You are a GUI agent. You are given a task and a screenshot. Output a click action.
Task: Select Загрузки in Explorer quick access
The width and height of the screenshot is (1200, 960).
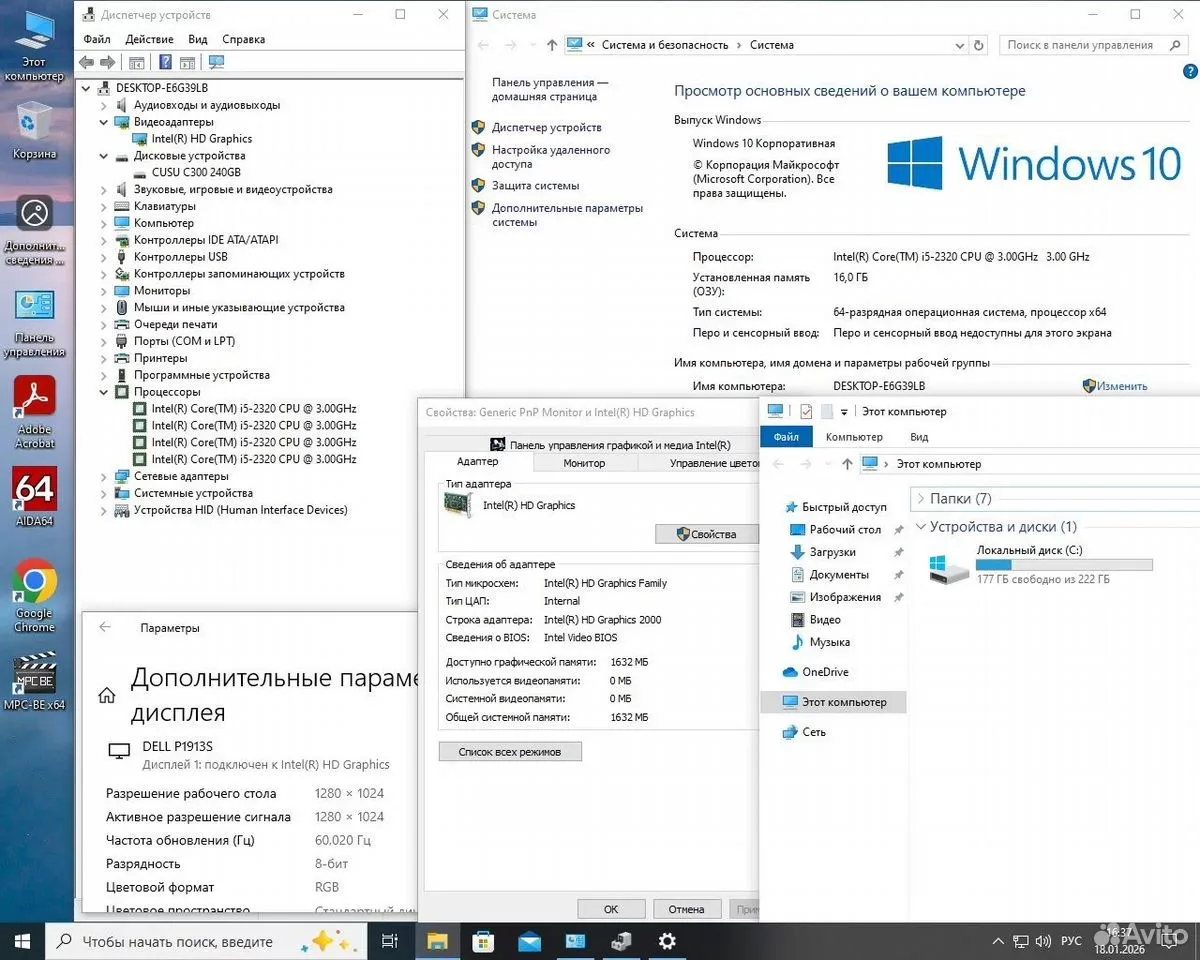tap(832, 552)
